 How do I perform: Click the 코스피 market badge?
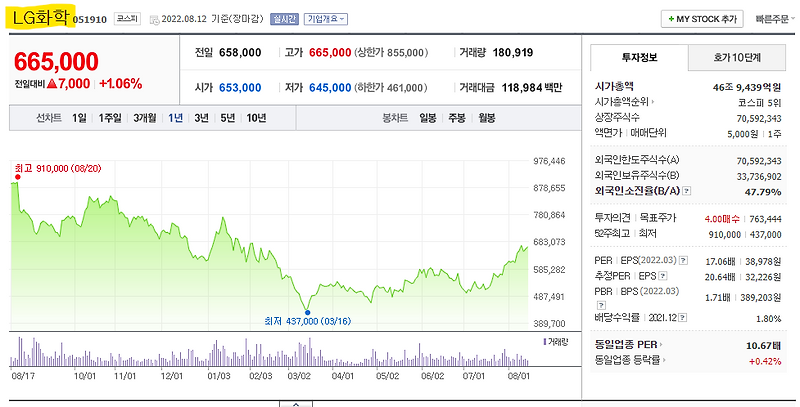pyautogui.click(x=127, y=19)
